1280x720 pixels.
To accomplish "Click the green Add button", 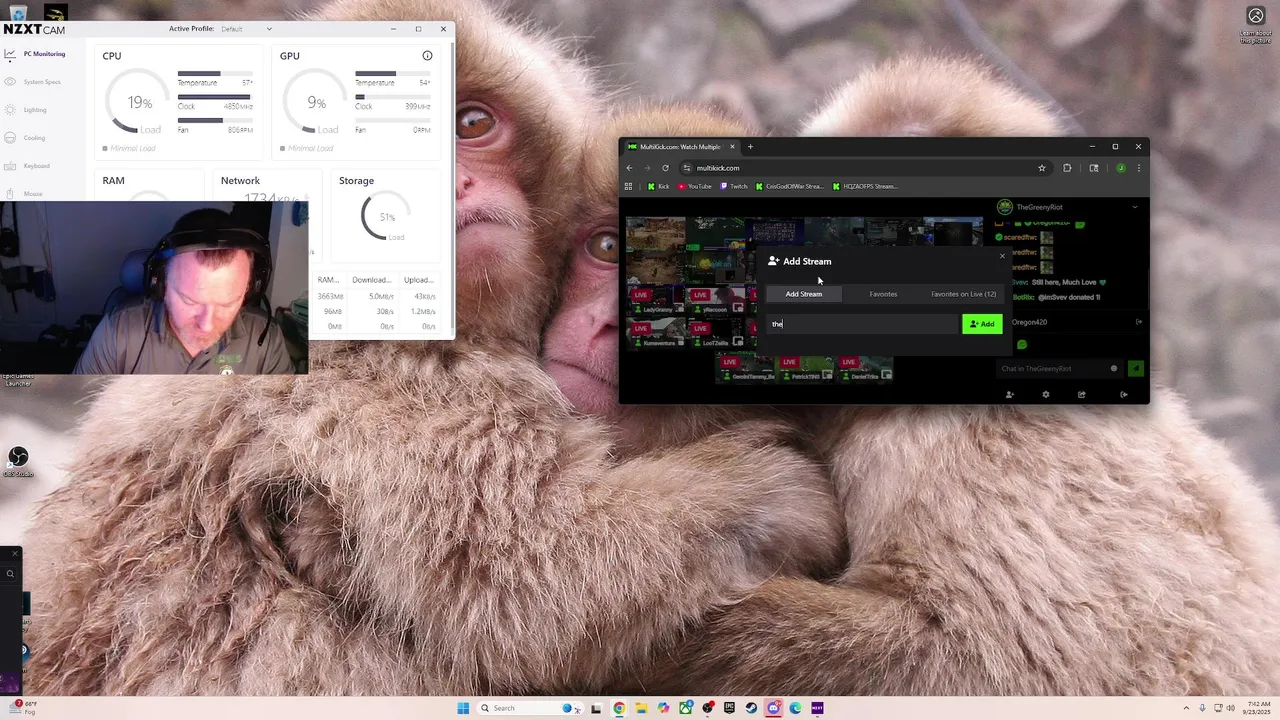I will point(982,324).
